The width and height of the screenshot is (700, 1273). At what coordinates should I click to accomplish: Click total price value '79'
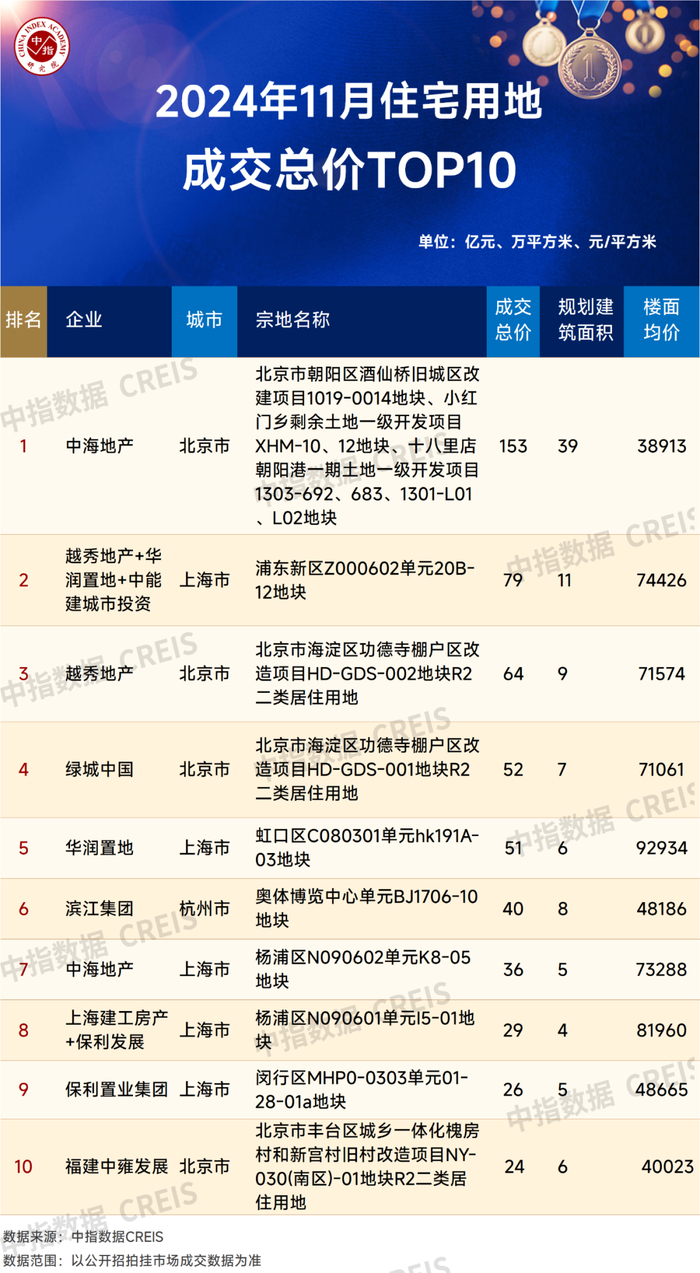513,580
